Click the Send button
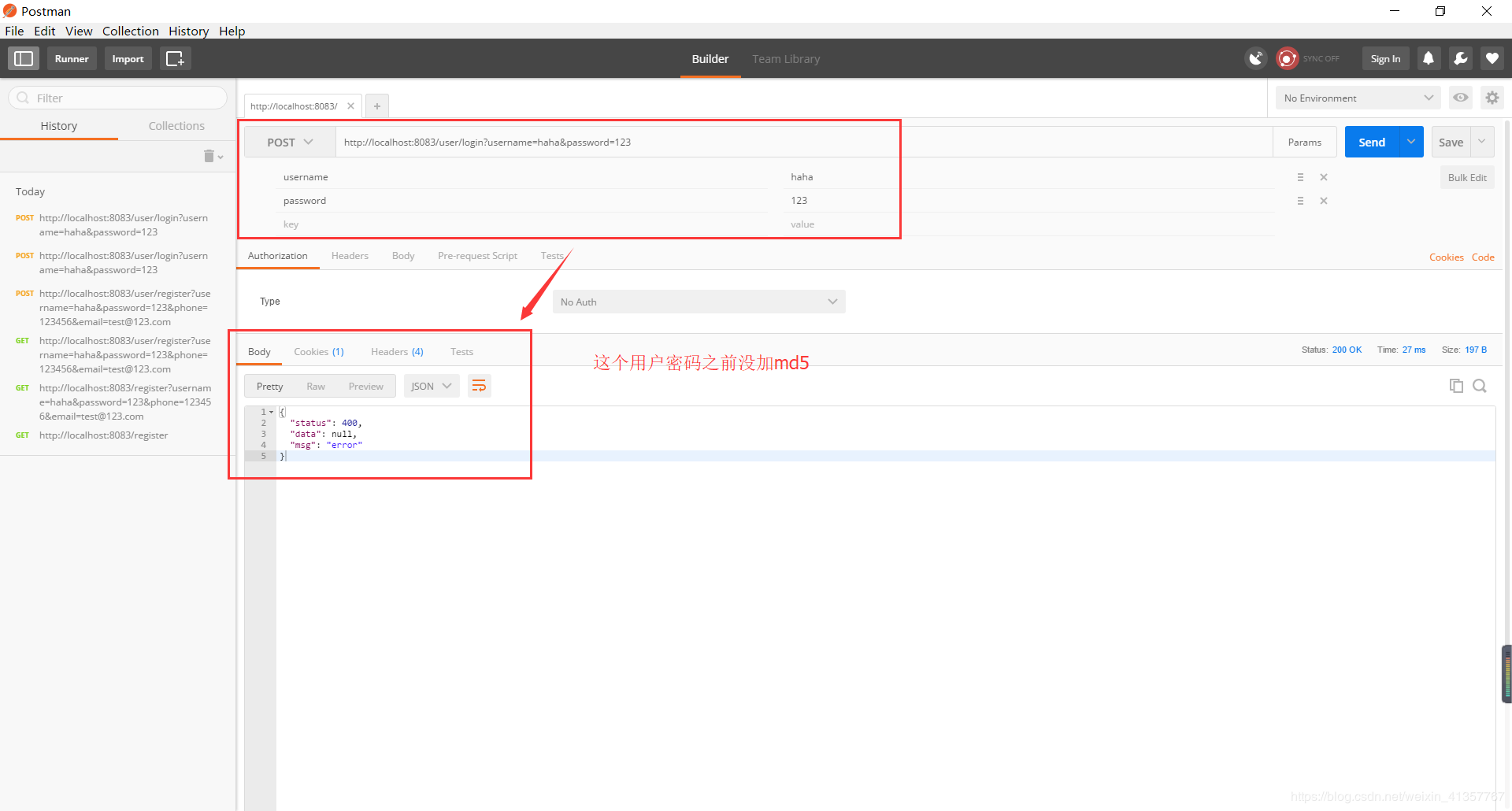 point(1372,142)
